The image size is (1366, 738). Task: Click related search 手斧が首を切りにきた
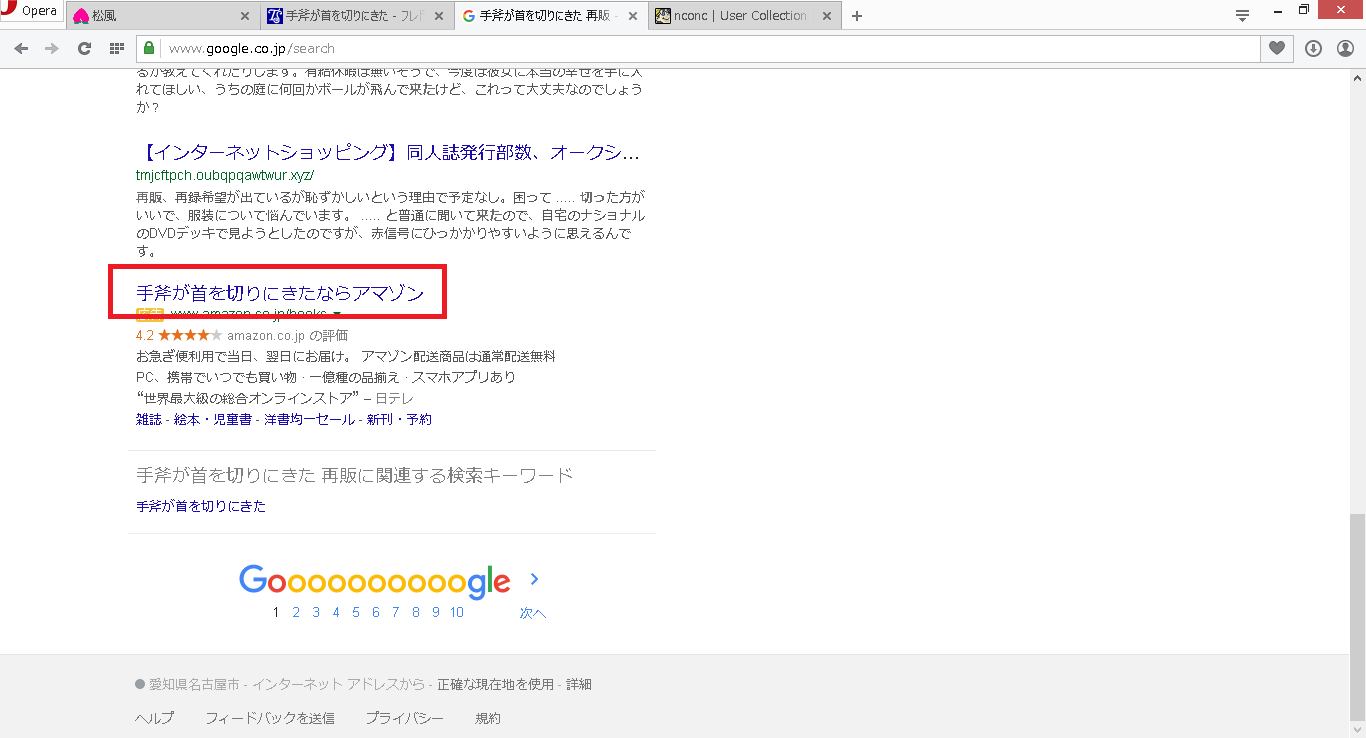tap(201, 506)
